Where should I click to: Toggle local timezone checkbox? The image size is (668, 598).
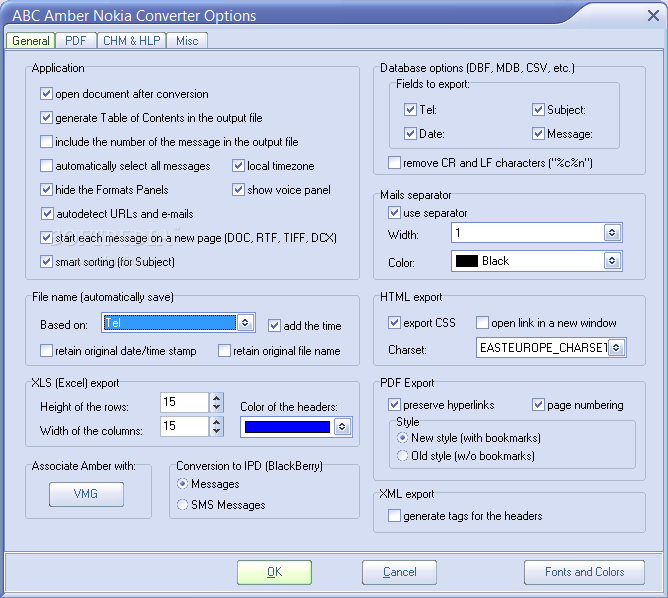[x=238, y=166]
